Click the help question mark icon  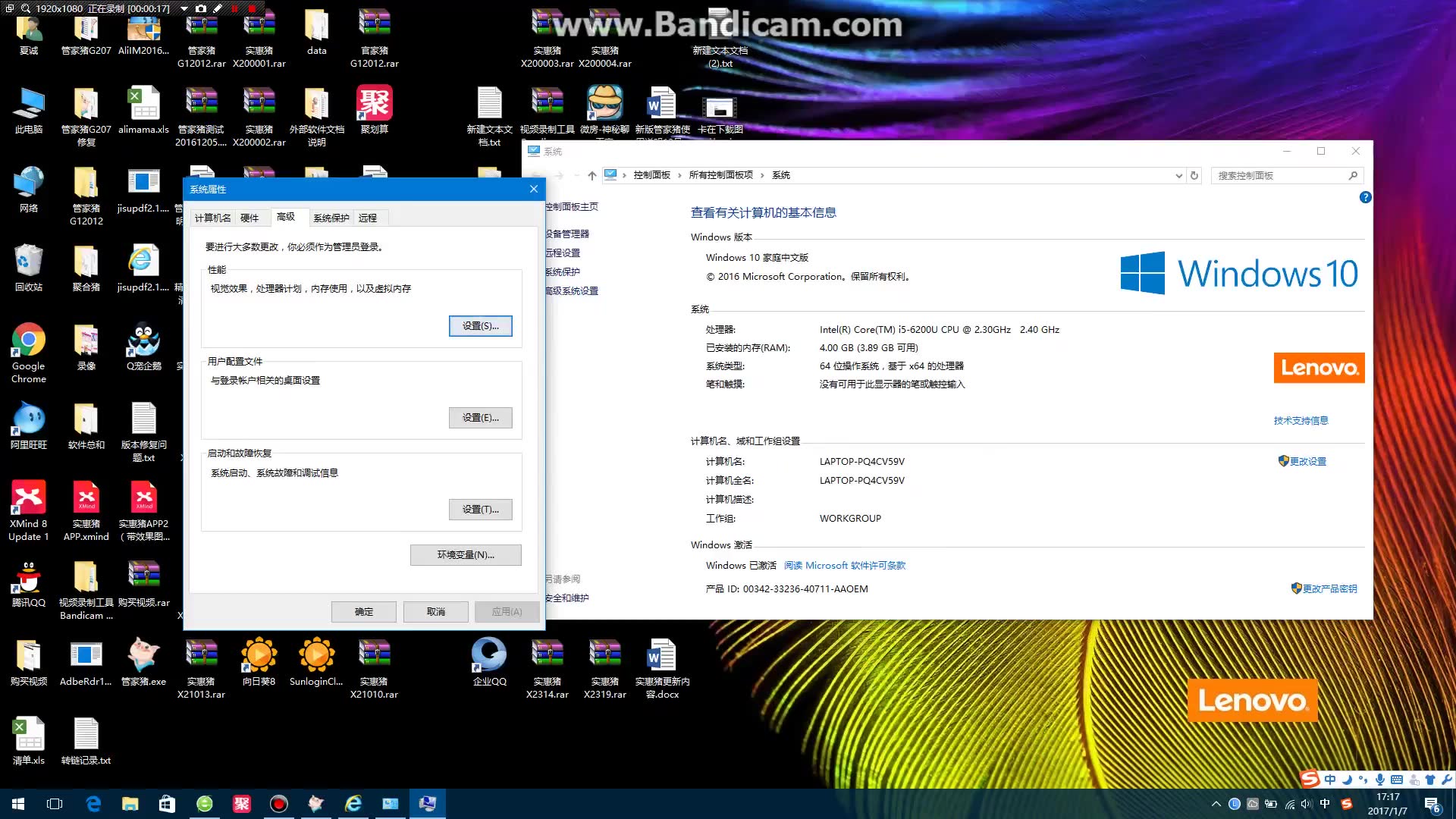tap(1365, 197)
